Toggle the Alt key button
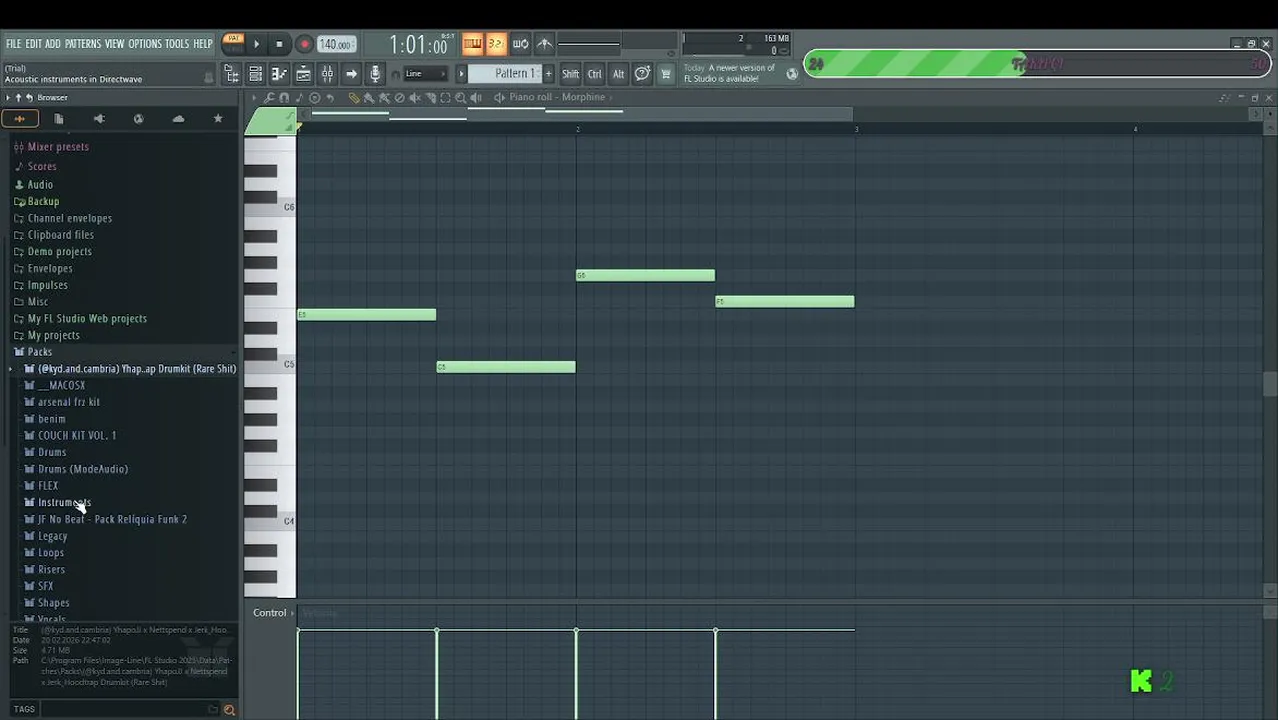 618,74
